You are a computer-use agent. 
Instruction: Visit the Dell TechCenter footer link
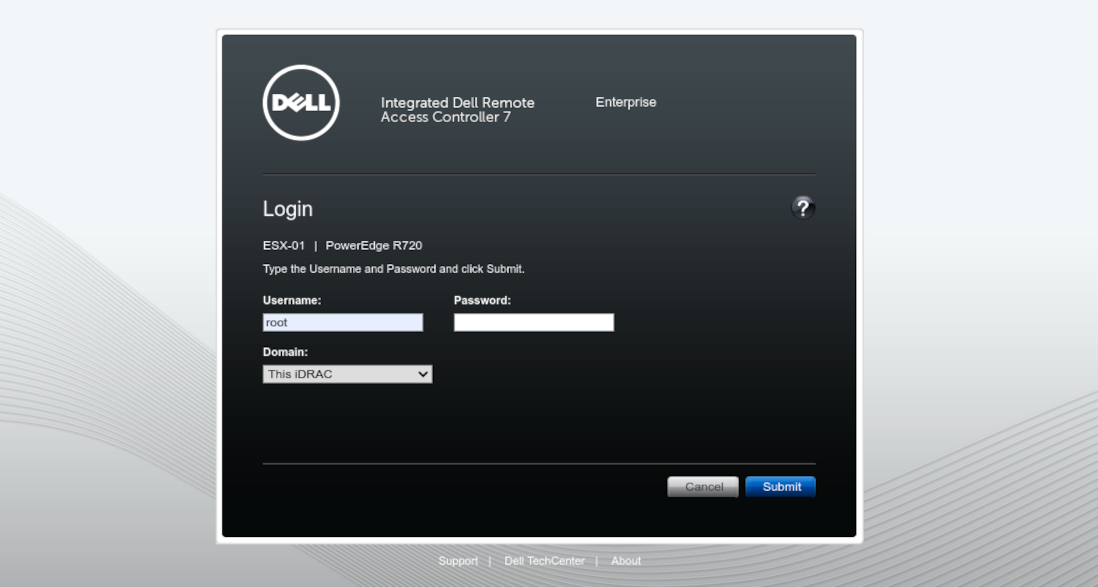(544, 561)
